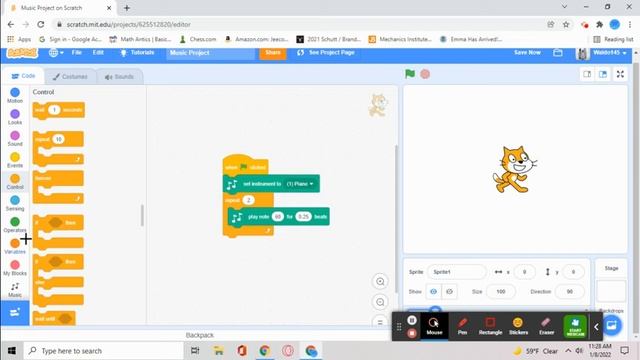Select the Sensing block category
The height and width of the screenshot is (360, 640).
tap(15, 204)
